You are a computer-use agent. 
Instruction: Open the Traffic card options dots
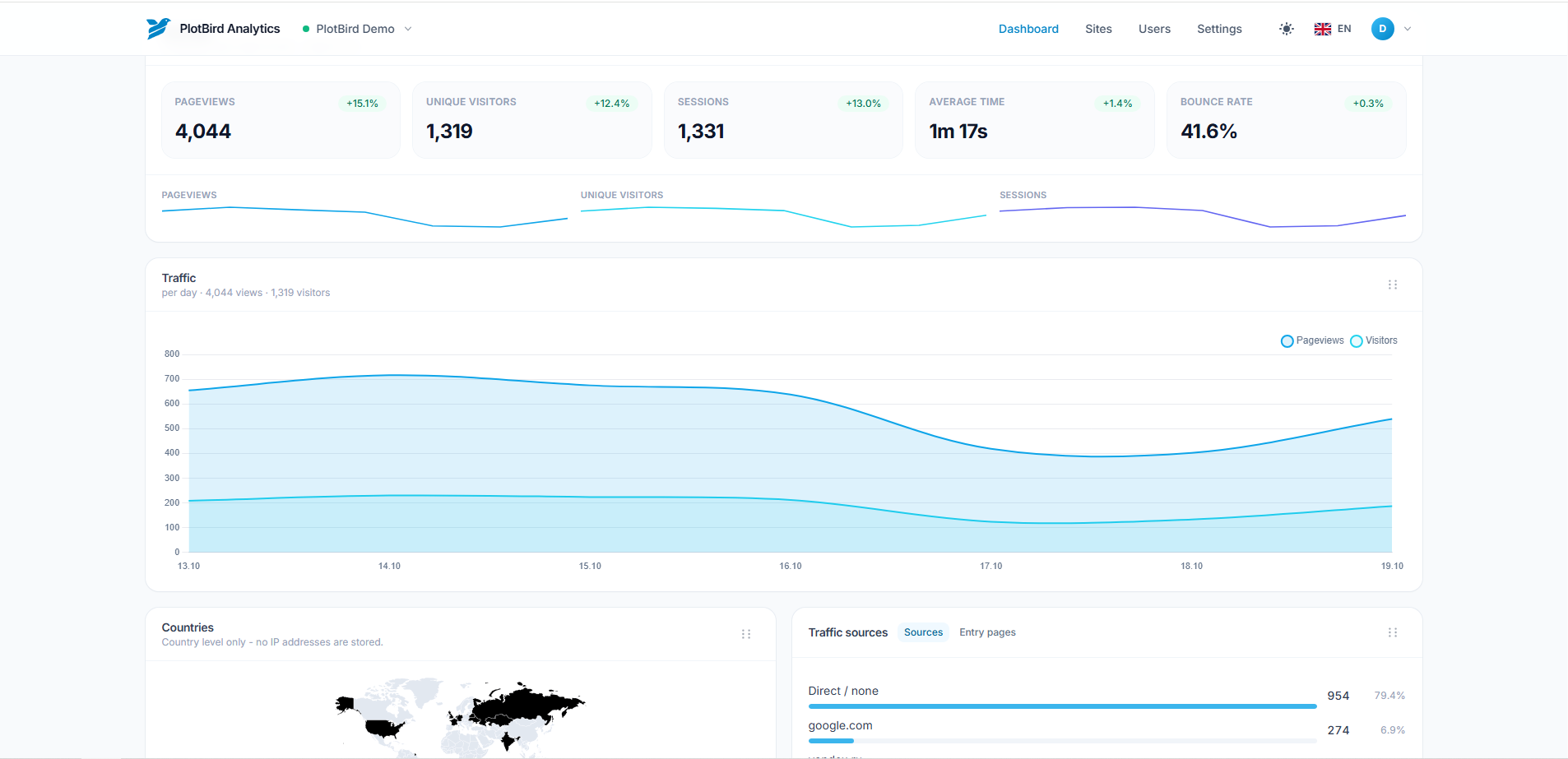tap(1393, 285)
